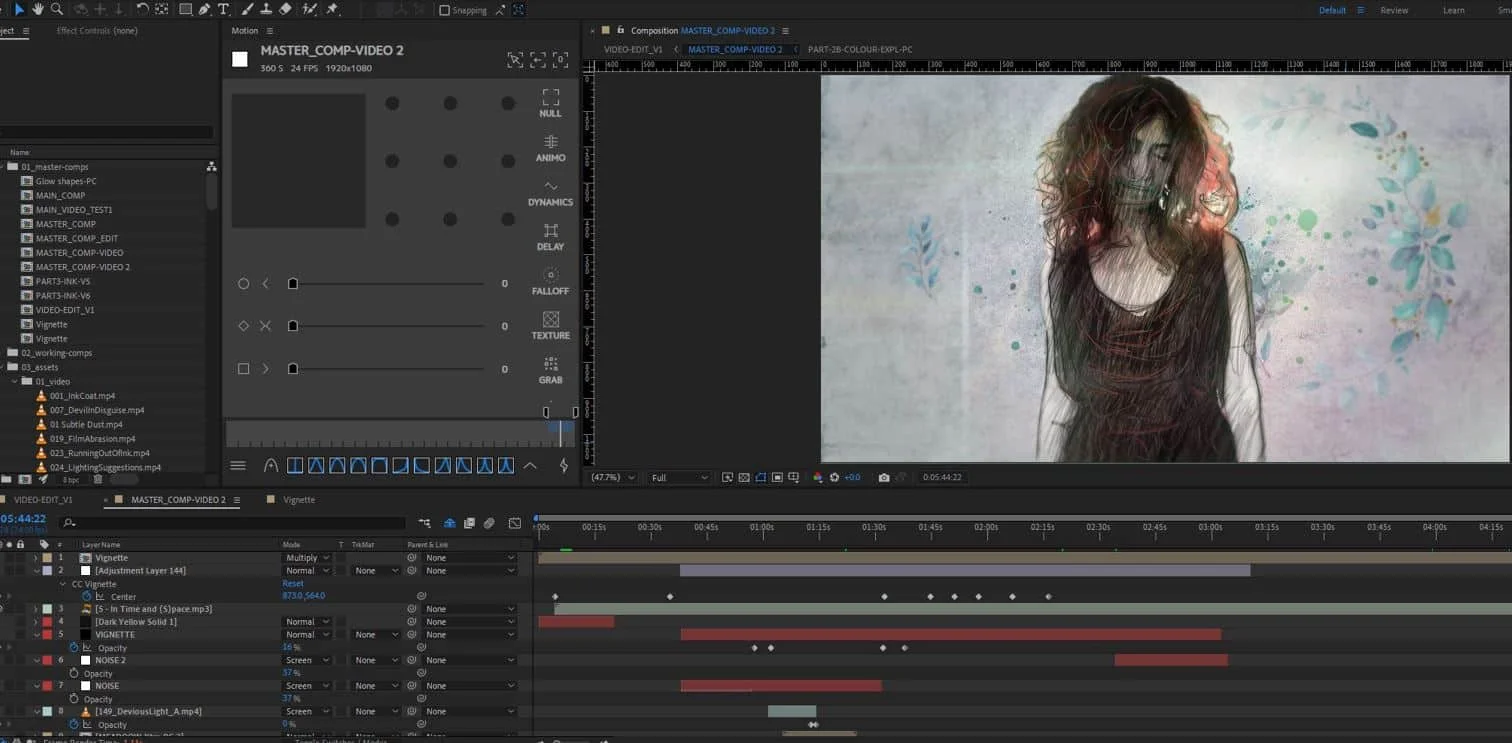Open blend mode dropdown for Vignette layer

click(x=306, y=558)
